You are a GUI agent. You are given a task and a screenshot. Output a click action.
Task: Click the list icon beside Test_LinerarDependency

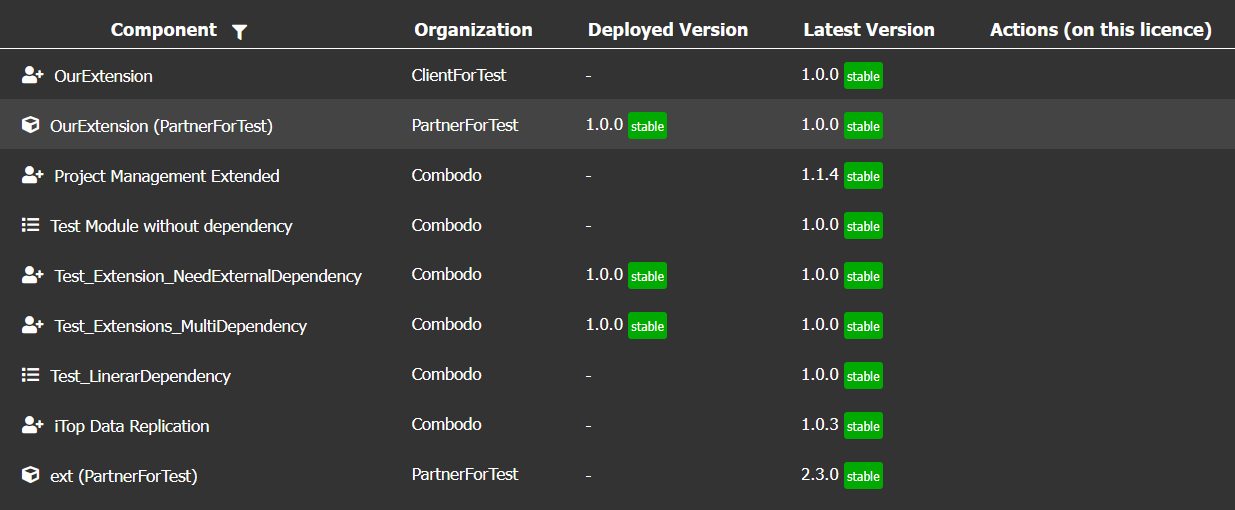click(30, 375)
